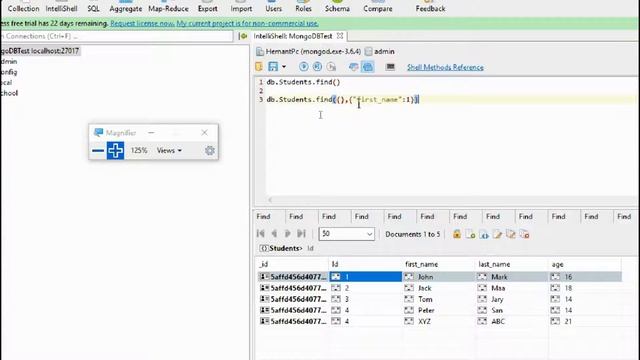Open the Roles manager
Image resolution: width=640 pixels, height=360 pixels.
click(x=303, y=8)
